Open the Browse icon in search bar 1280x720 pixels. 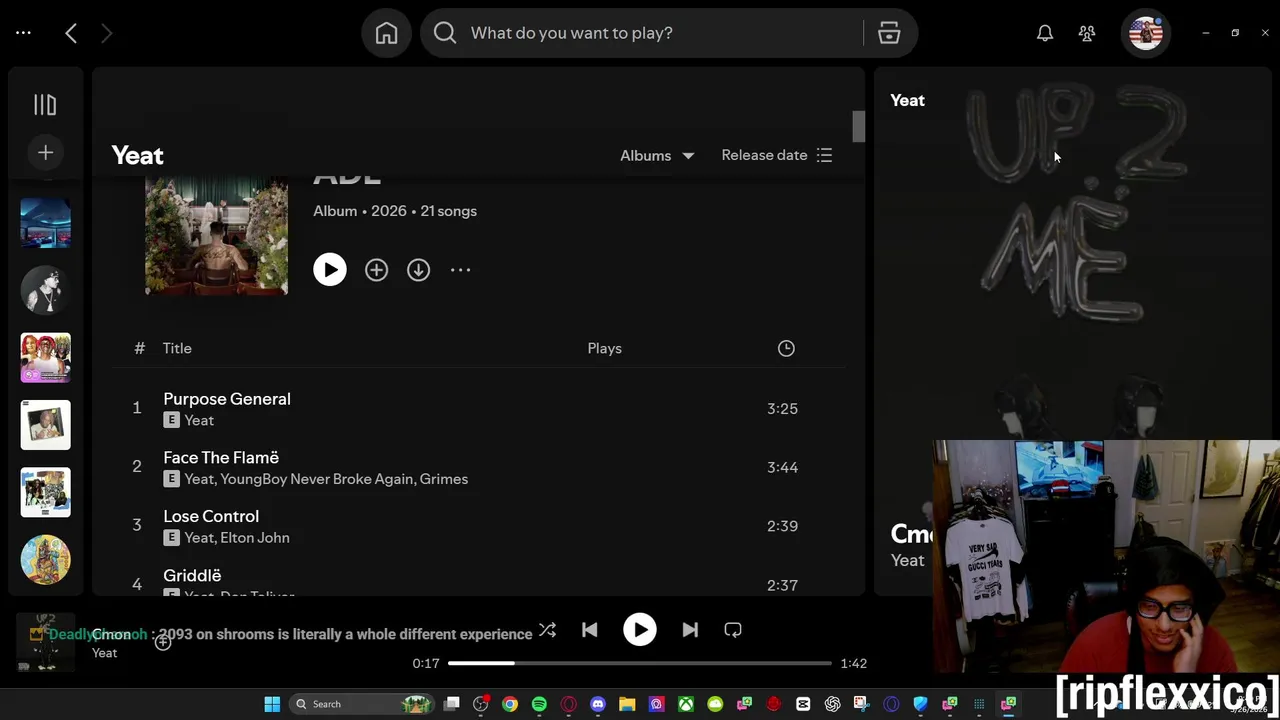point(889,33)
